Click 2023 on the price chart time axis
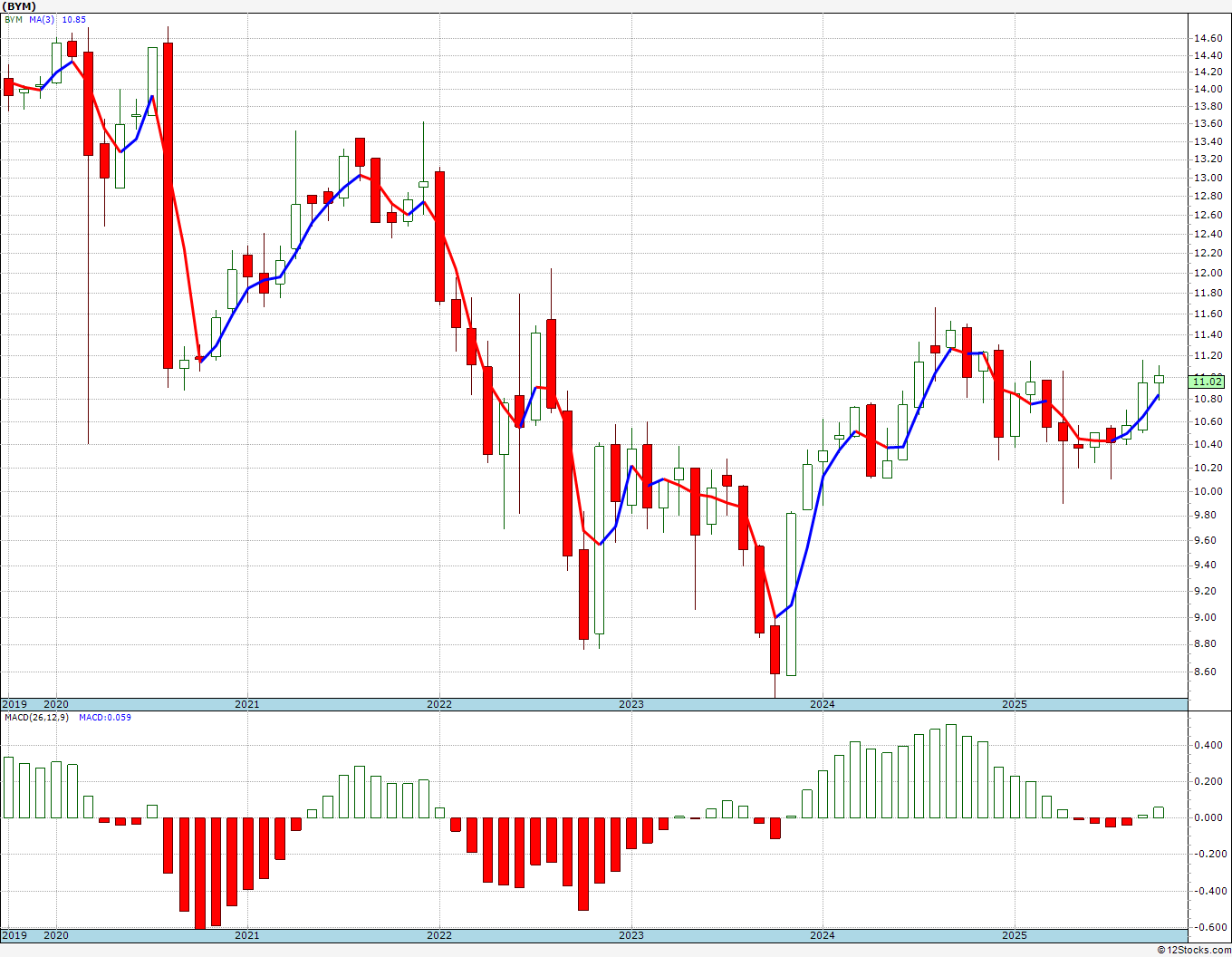This screenshot has height=957, width=1232. [631, 704]
